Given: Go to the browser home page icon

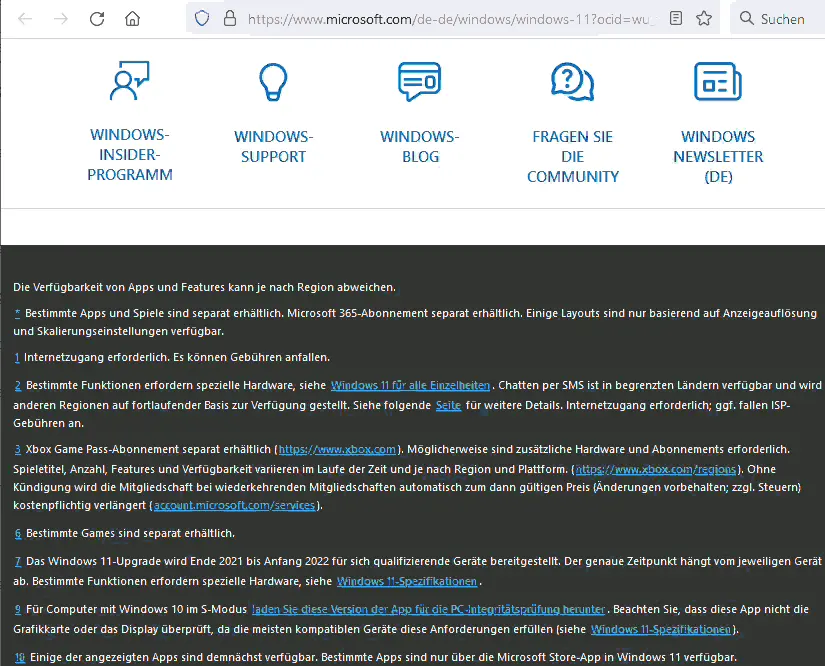Looking at the screenshot, I should click(132, 19).
